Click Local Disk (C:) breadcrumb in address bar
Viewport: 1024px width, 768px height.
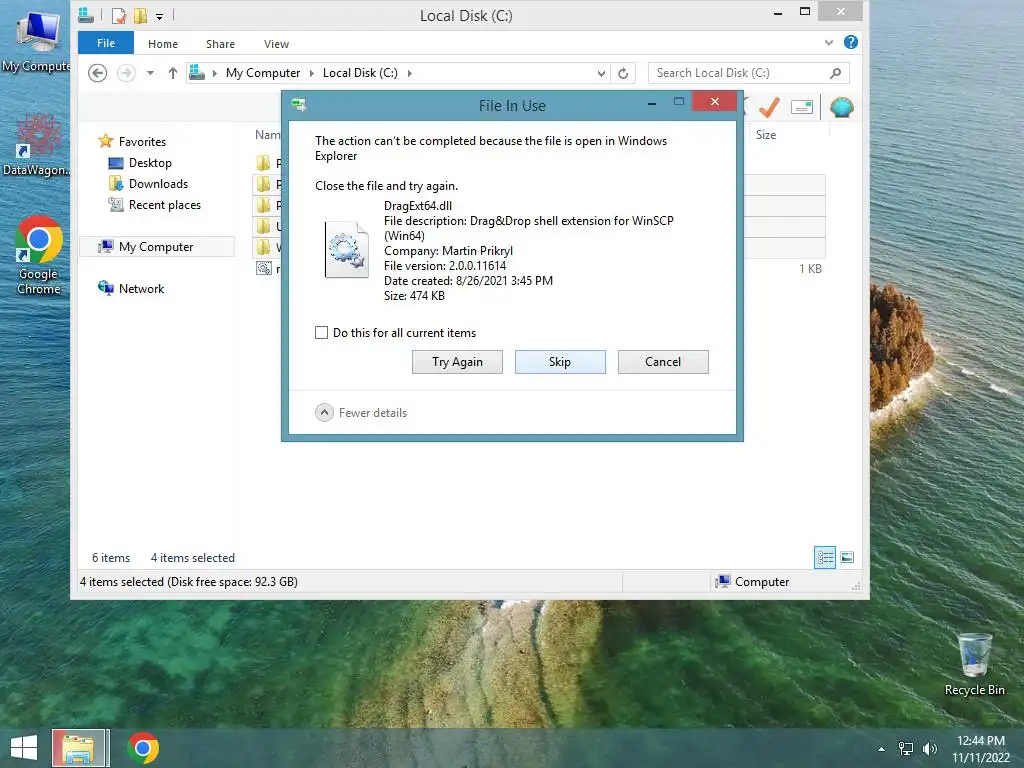pyautogui.click(x=360, y=73)
